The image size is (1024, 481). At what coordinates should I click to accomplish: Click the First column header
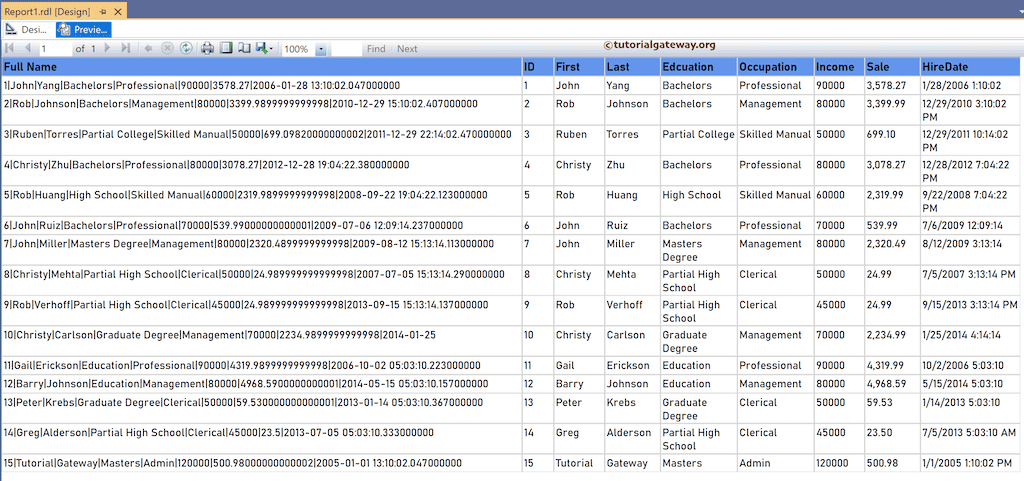point(579,67)
